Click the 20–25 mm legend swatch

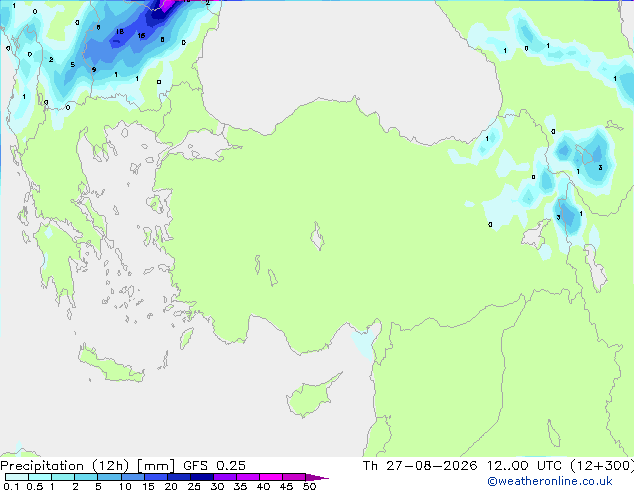pos(178,477)
